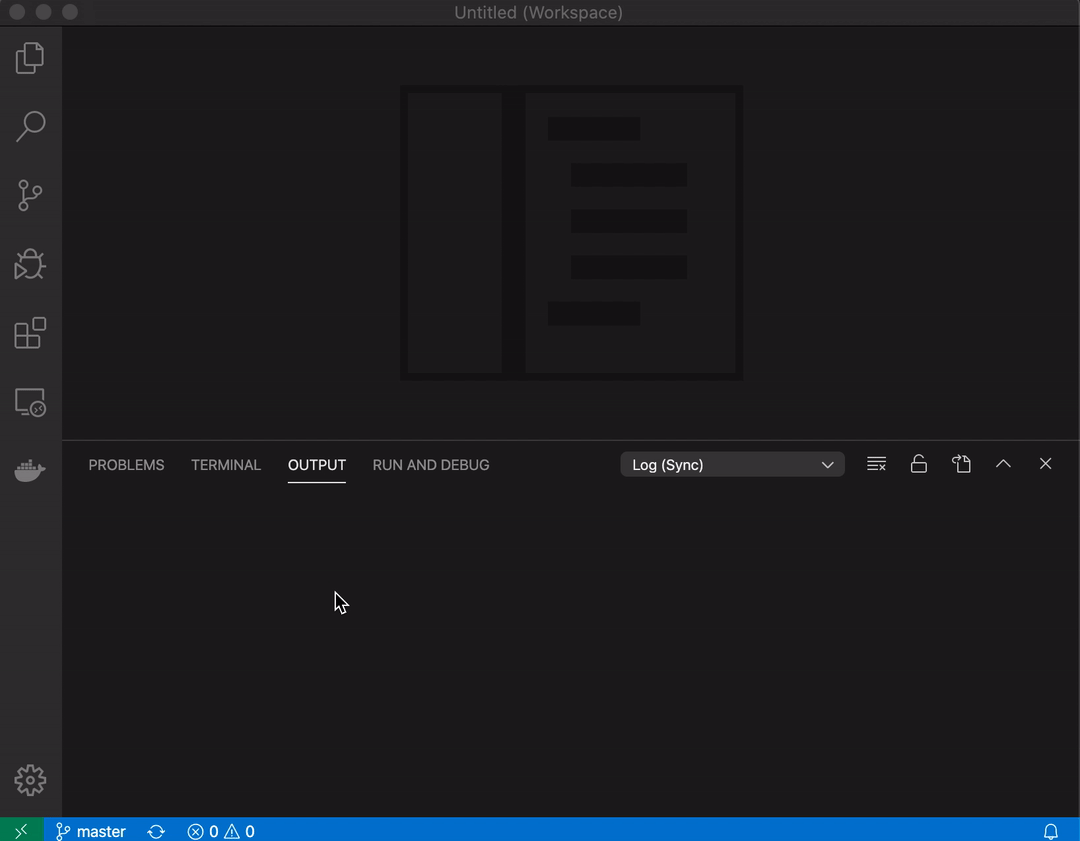Open the Manage gear menu
This screenshot has width=1080, height=841.
30,780
